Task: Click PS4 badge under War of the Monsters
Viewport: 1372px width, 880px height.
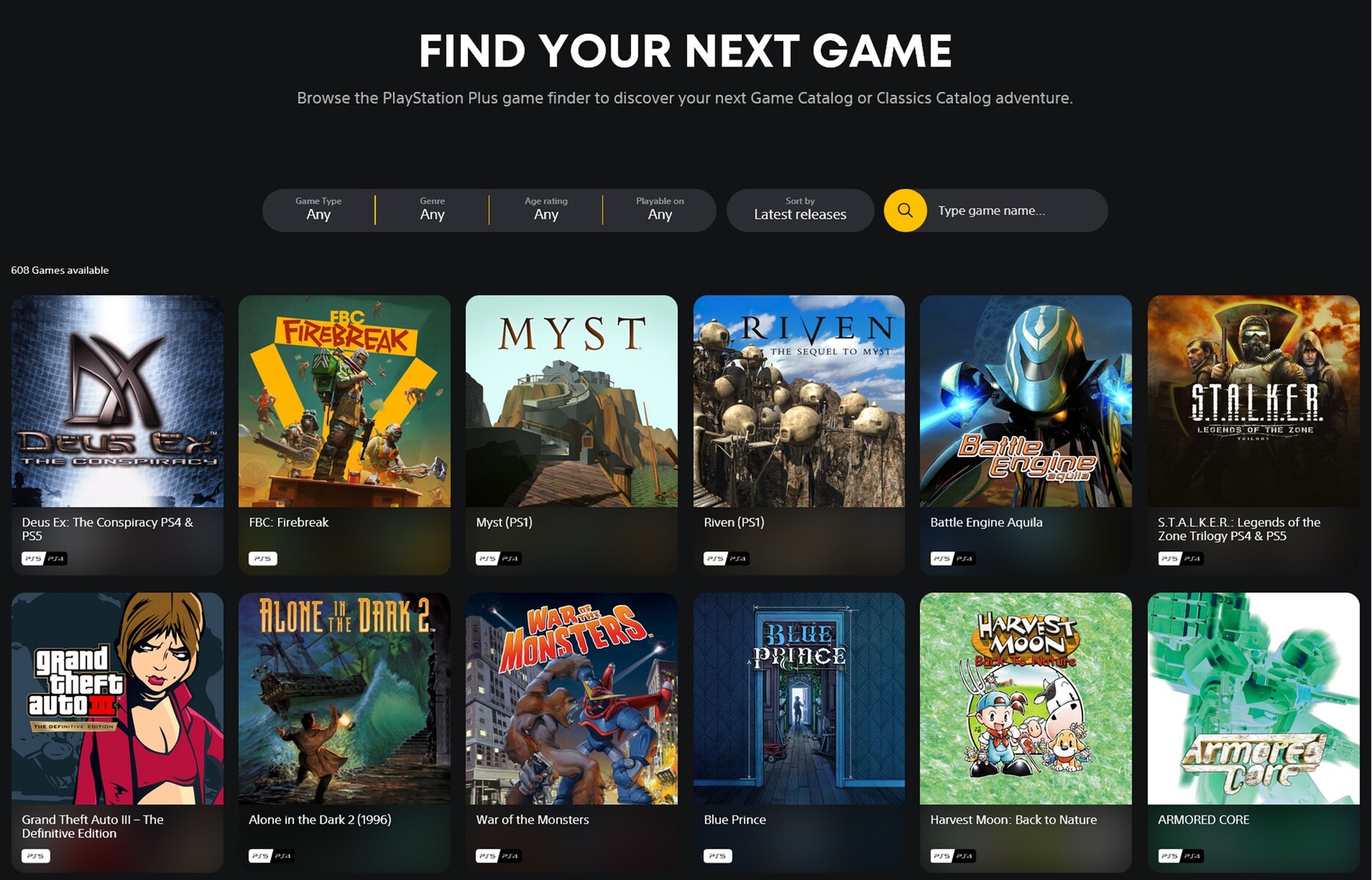Action: [510, 856]
